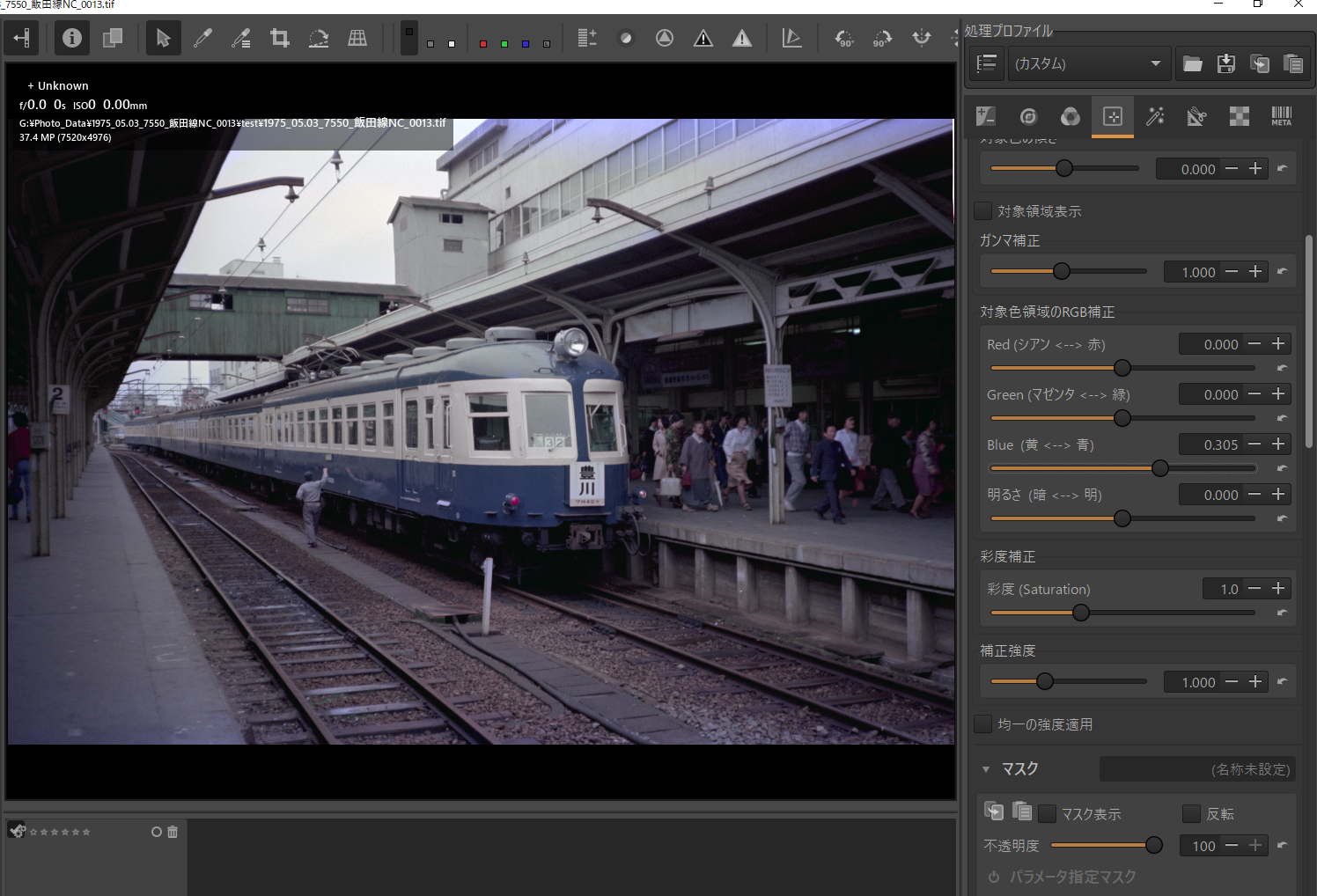Select the perspective correction grid tool

[x=357, y=38]
